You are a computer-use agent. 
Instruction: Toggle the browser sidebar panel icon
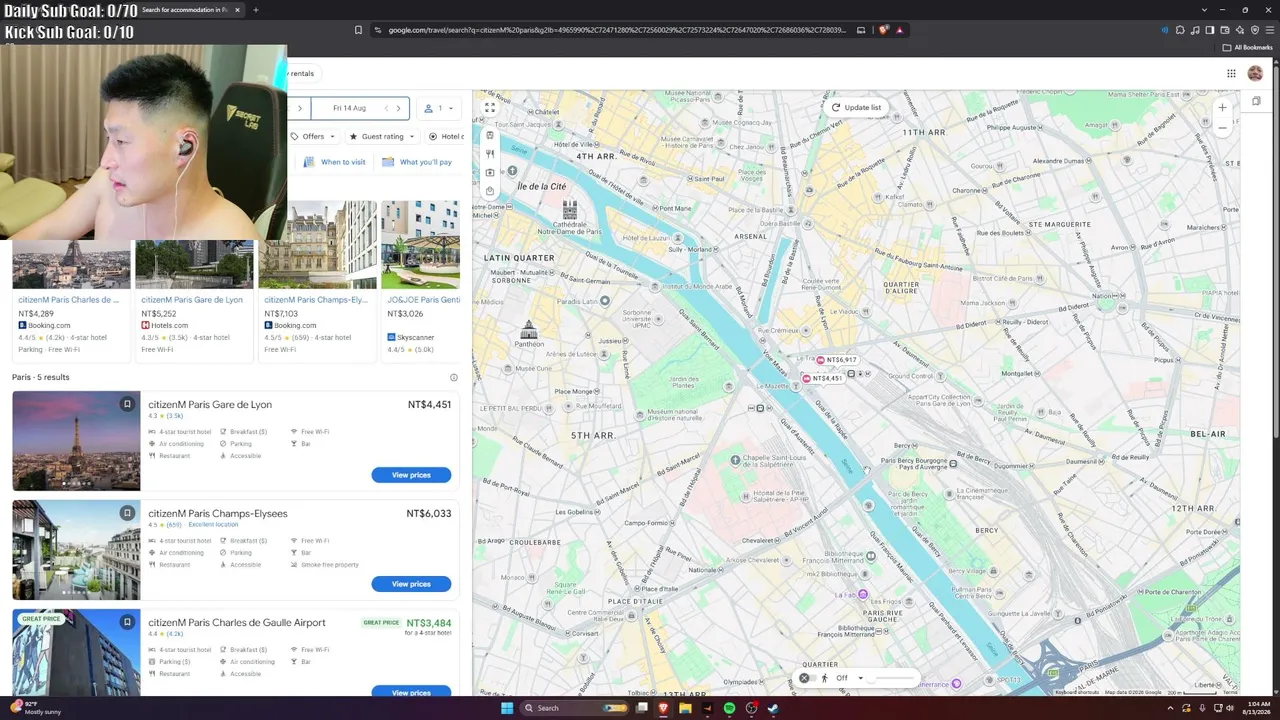point(1210,30)
